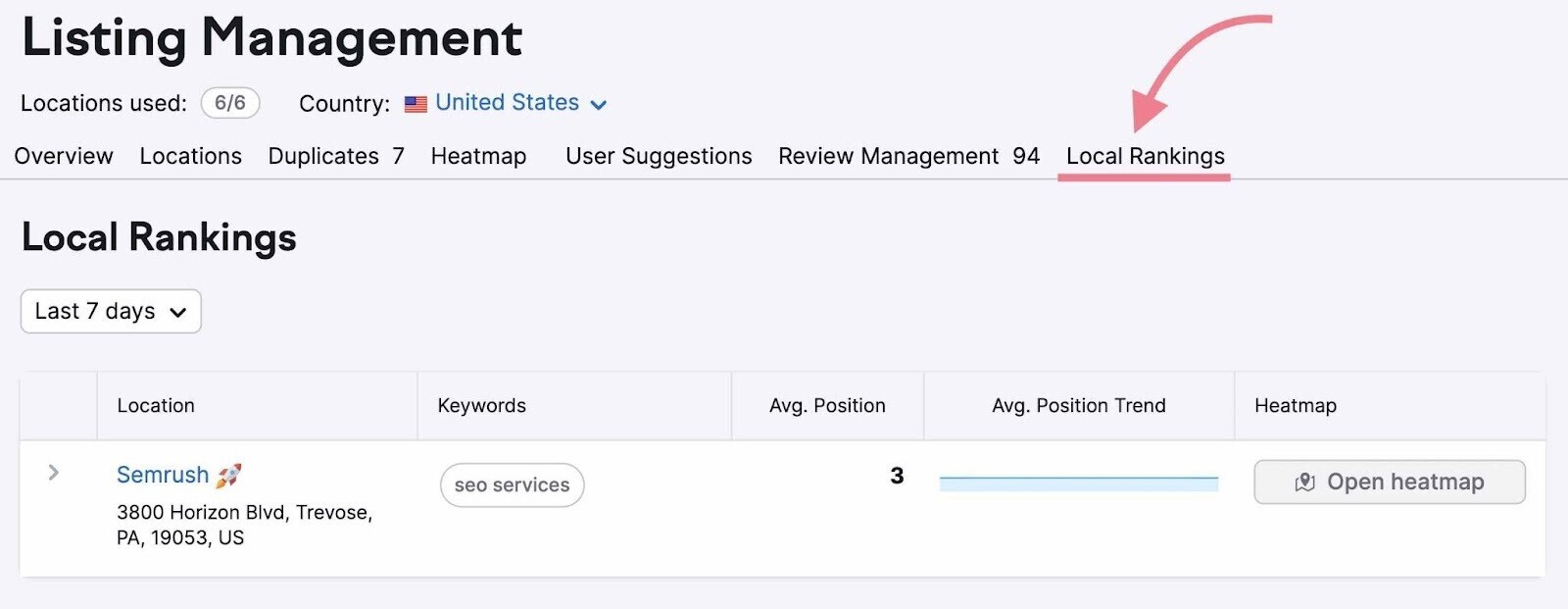Click the US flag icon
1568x609 pixels.
coord(416,104)
